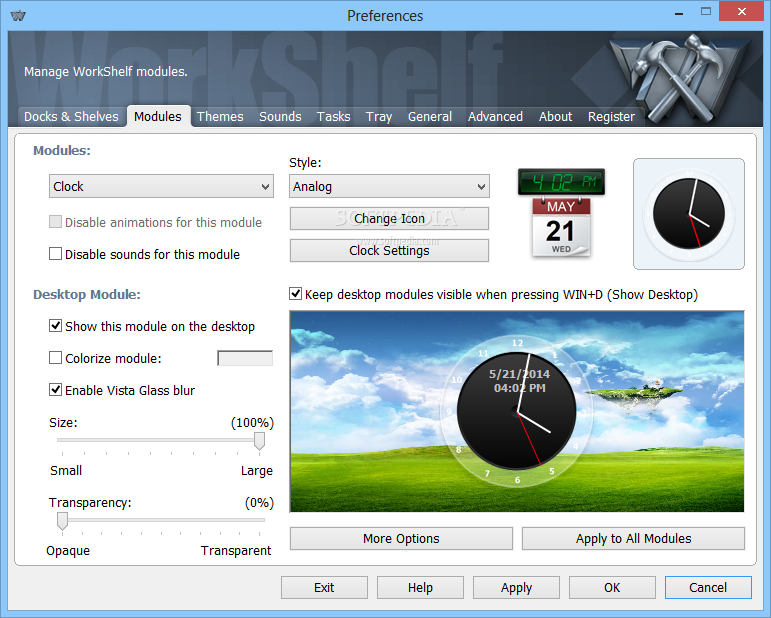
Task: Click the May 21 calendar icon
Action: point(561,228)
